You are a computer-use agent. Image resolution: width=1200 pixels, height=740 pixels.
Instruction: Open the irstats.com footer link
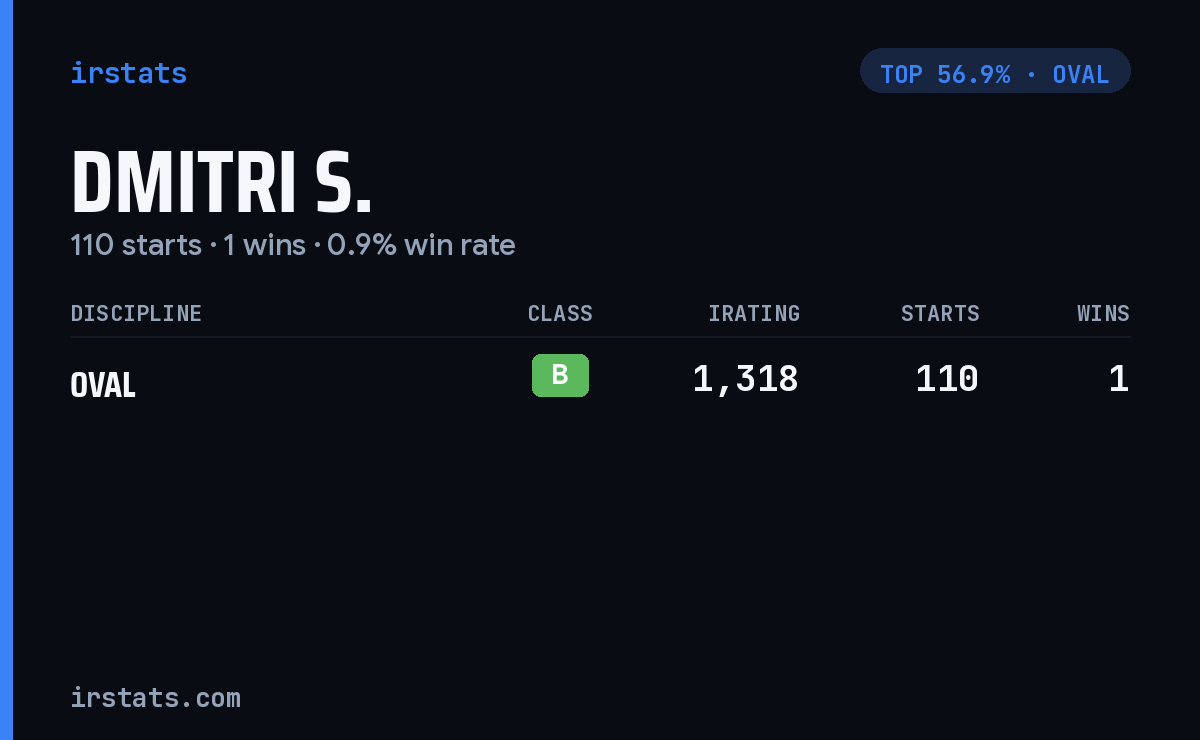click(155, 698)
